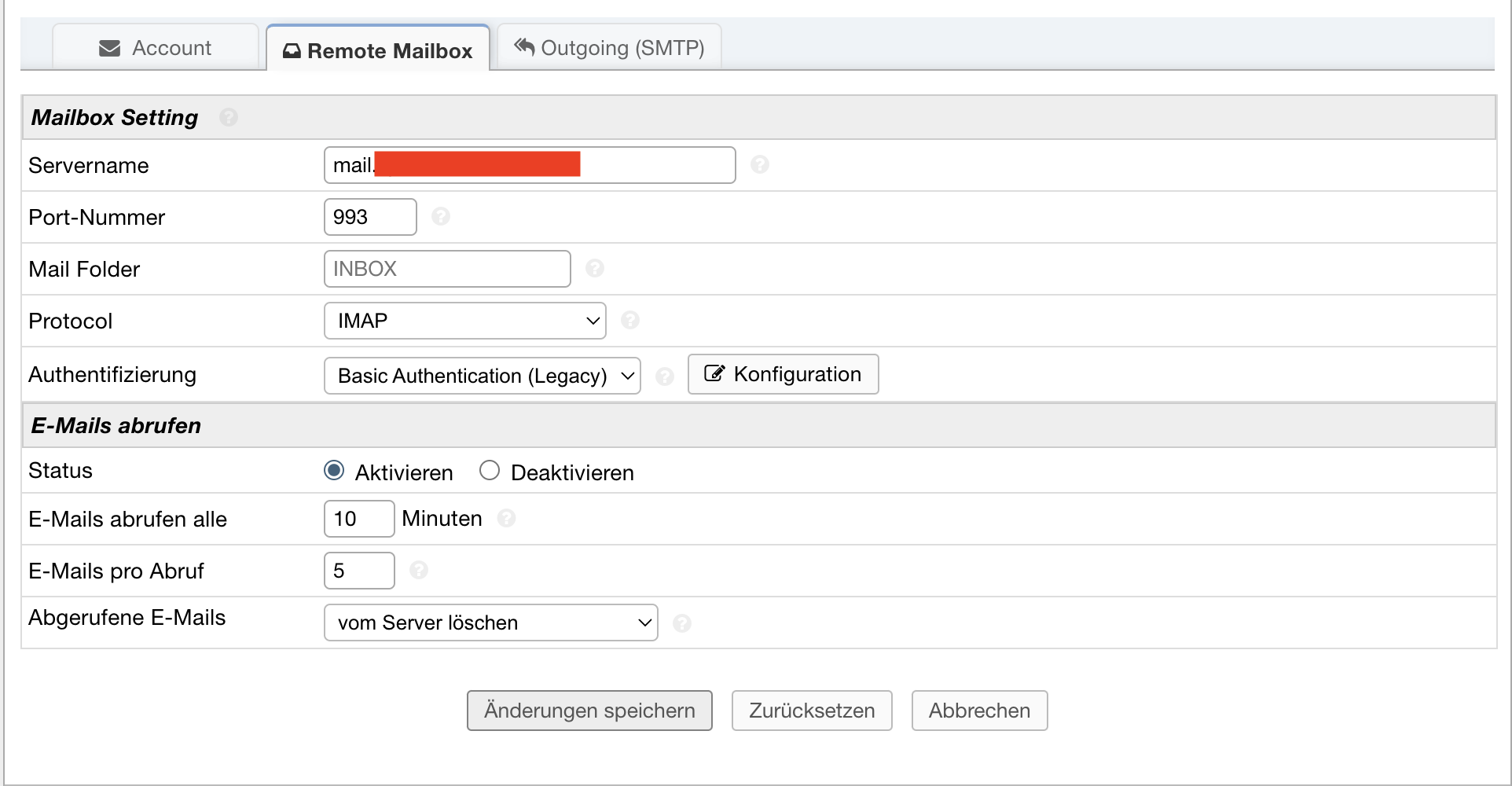
Task: Open the Protocol IMAP dropdown
Action: coord(464,321)
